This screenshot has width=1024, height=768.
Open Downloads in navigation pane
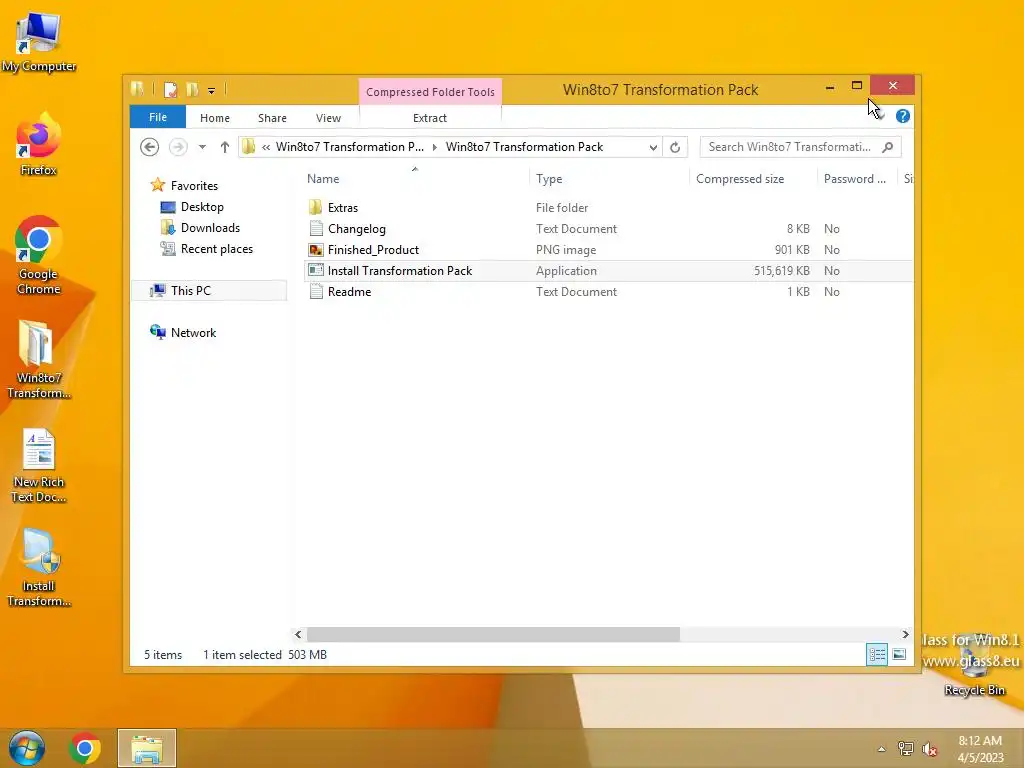pyautogui.click(x=210, y=228)
